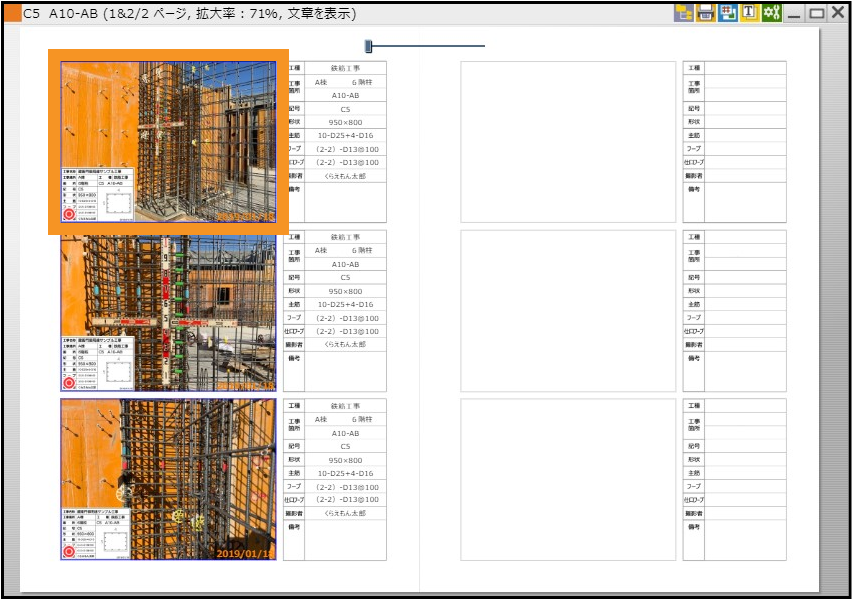The width and height of the screenshot is (852, 600).
Task: Click the blue layout arrangement icon
Action: point(728,13)
